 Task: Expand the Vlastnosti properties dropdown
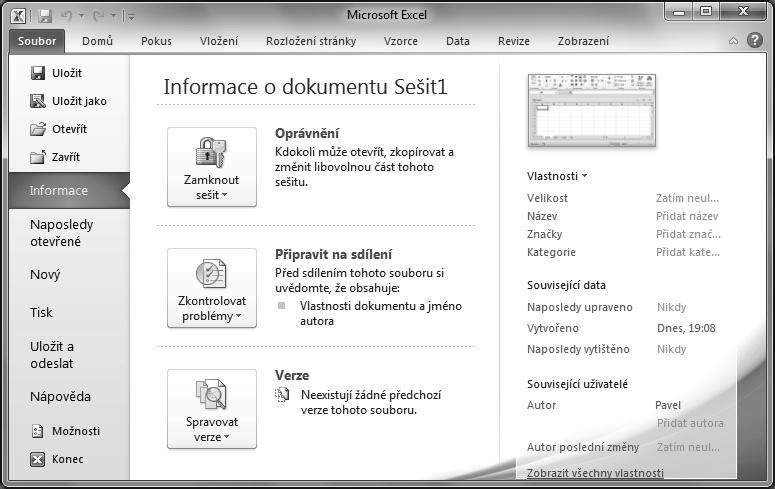[x=557, y=176]
